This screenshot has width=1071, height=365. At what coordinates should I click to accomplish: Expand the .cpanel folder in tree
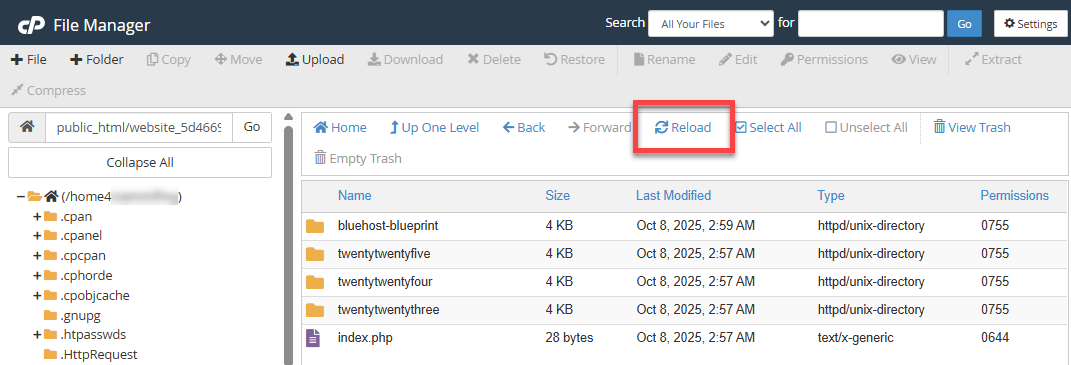(37, 236)
